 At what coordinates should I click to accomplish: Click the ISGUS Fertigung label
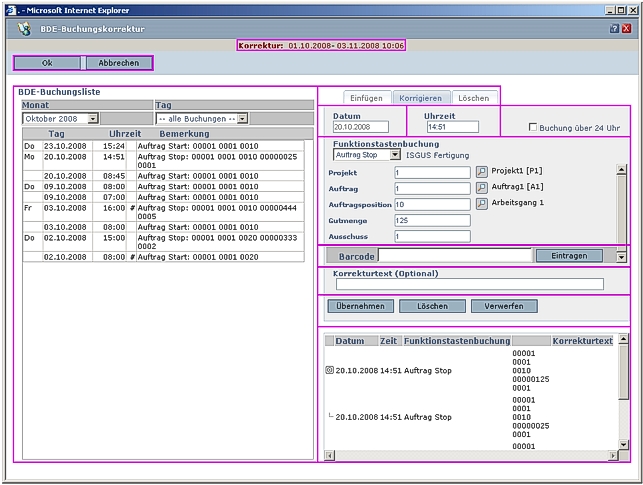[438, 155]
